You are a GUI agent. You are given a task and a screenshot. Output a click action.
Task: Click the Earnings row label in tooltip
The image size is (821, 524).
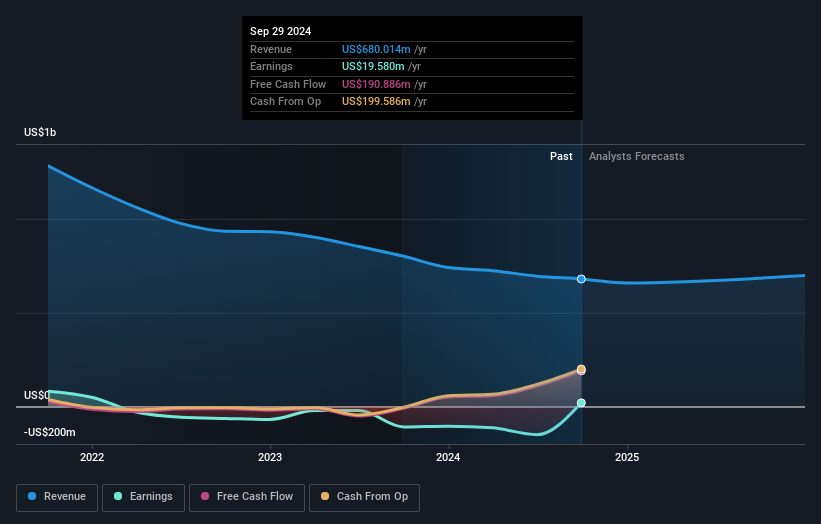[271, 66]
